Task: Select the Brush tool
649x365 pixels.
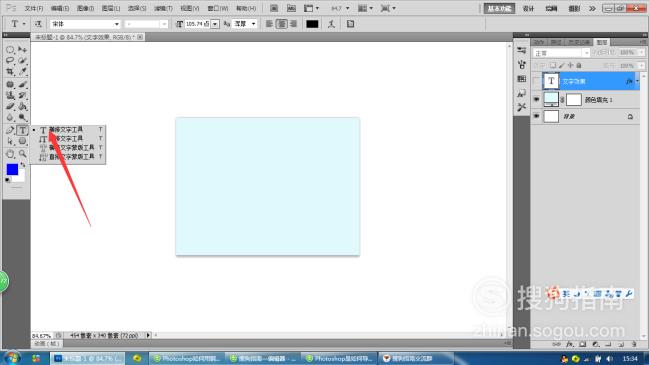Action: (x=23, y=84)
